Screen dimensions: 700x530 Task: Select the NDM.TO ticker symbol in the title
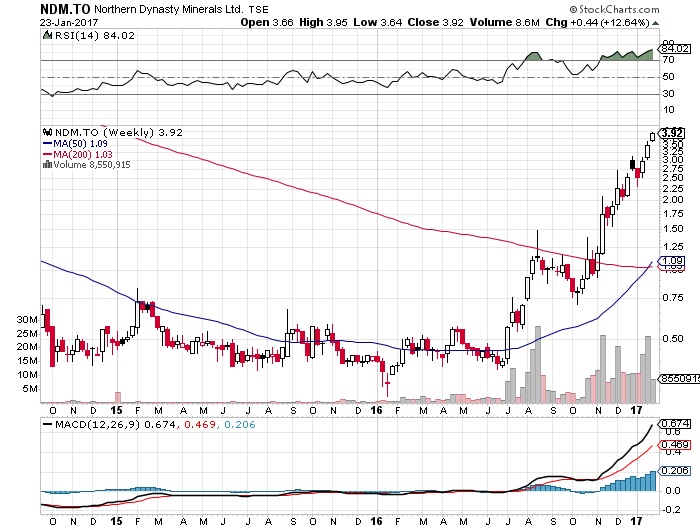click(65, 8)
